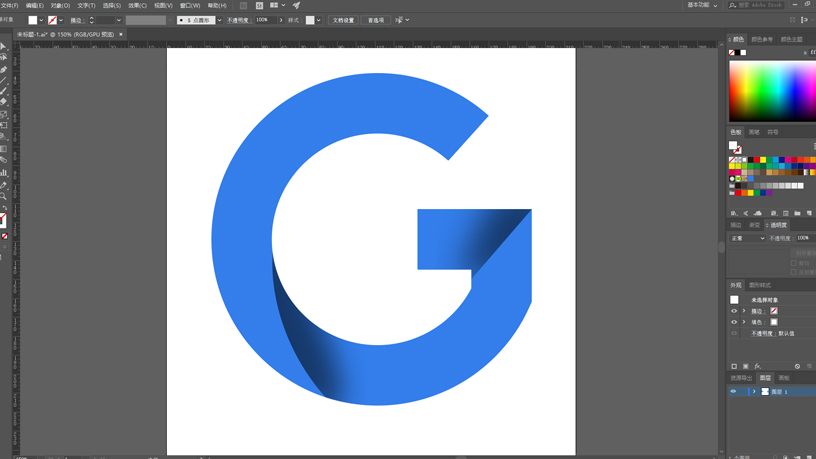
Task: Select the Selection arrow tool
Action: [3, 46]
